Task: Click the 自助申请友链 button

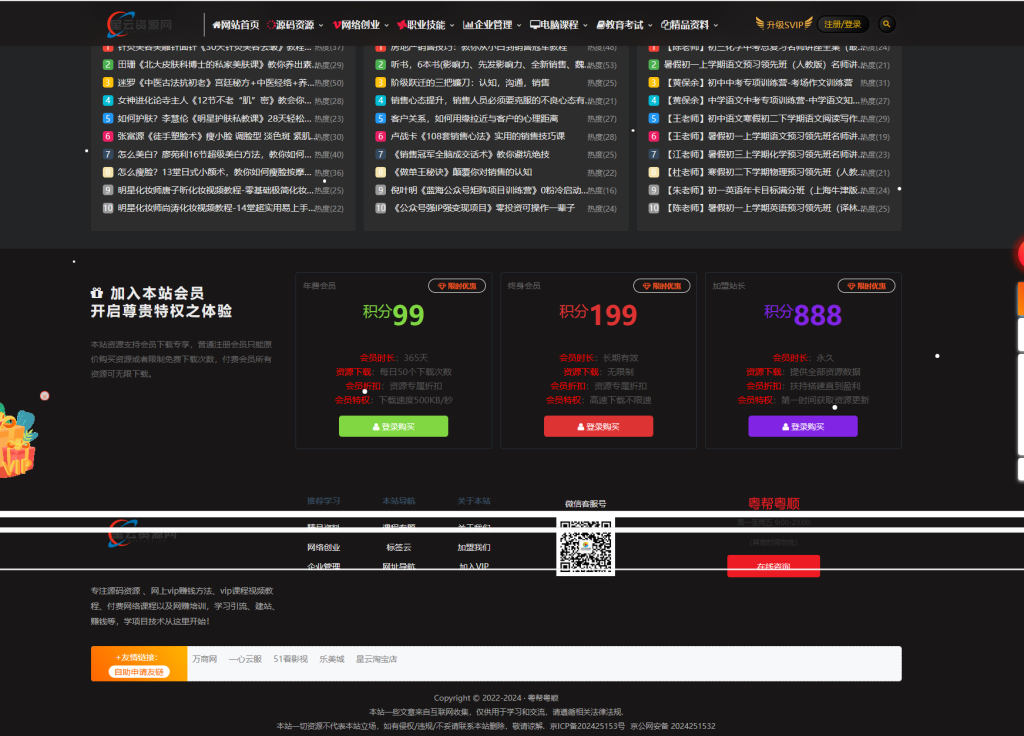Action: 138,672
